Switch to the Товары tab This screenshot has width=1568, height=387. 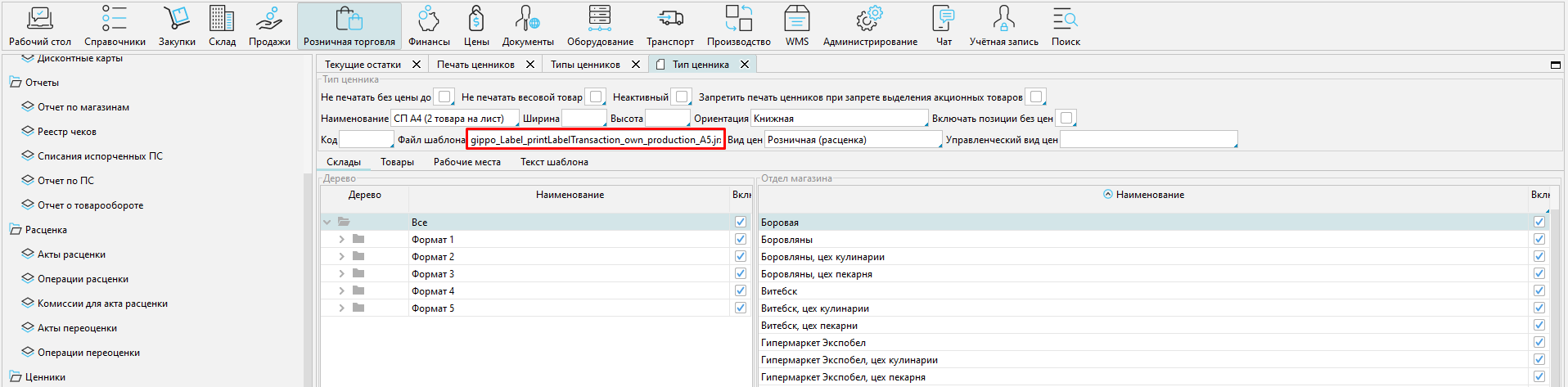(x=397, y=162)
